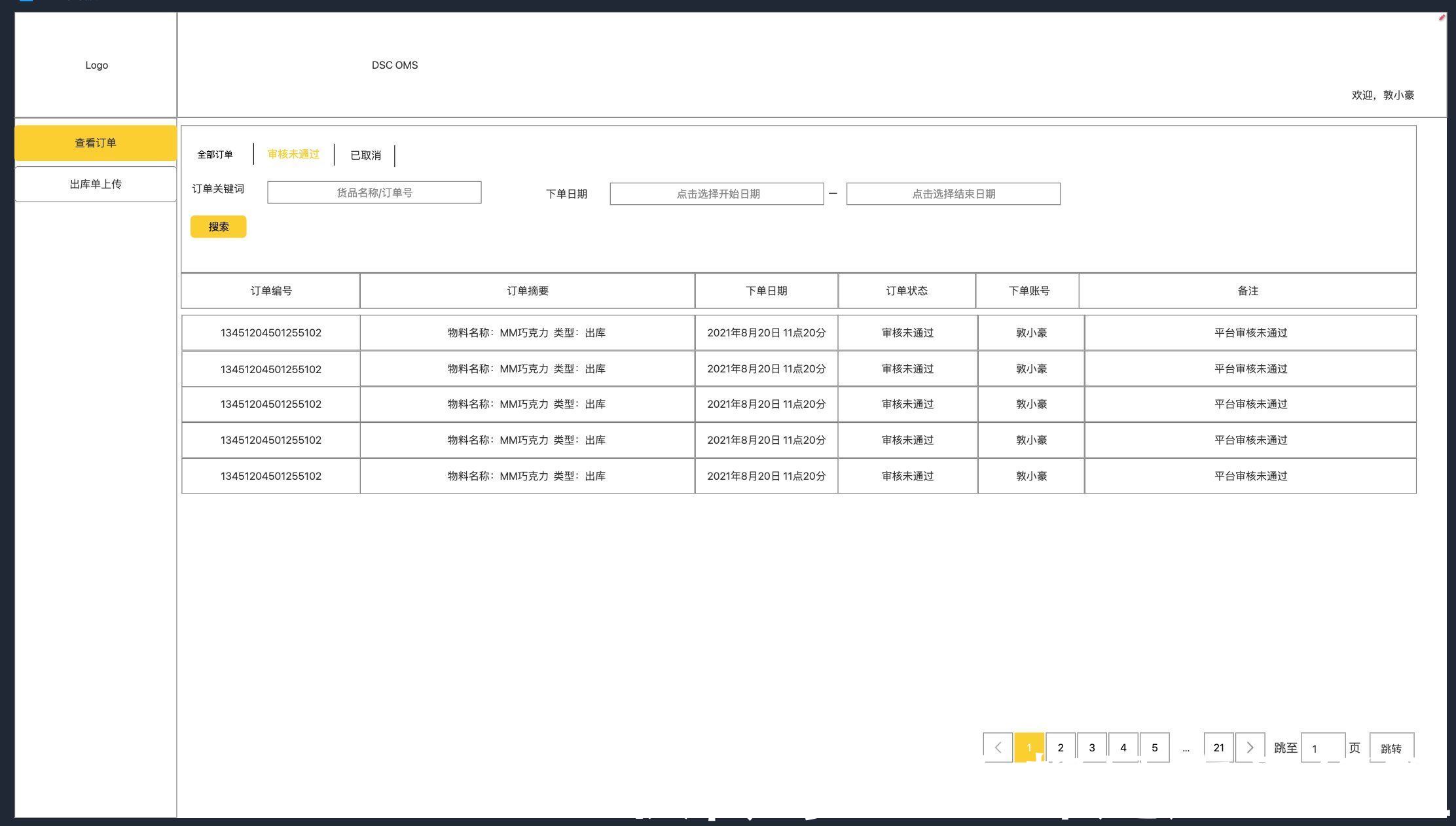
Task: Click third row 物料名称 summary cell
Action: pos(527,404)
